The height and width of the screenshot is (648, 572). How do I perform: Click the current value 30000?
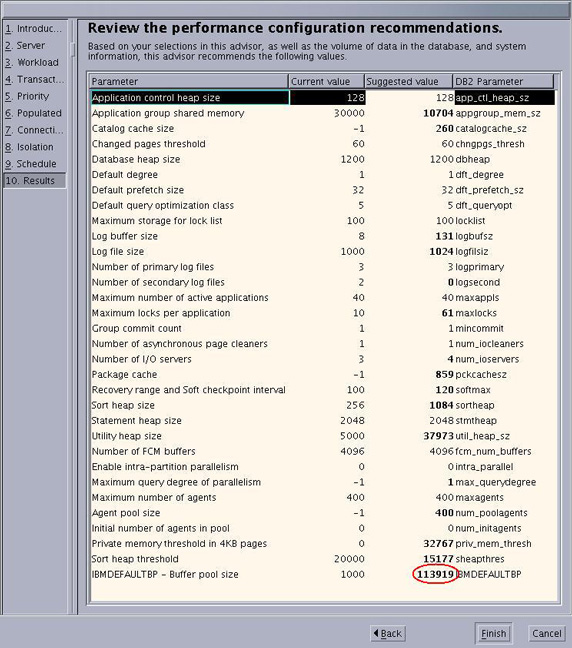349,113
